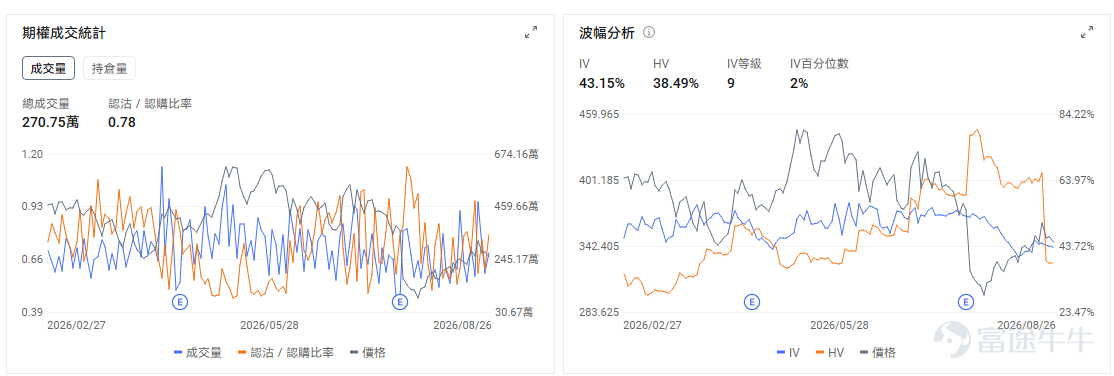Viewport: 1114px width, 376px height.
Task: Toggle the 成交量 legend series
Action: tap(198, 353)
